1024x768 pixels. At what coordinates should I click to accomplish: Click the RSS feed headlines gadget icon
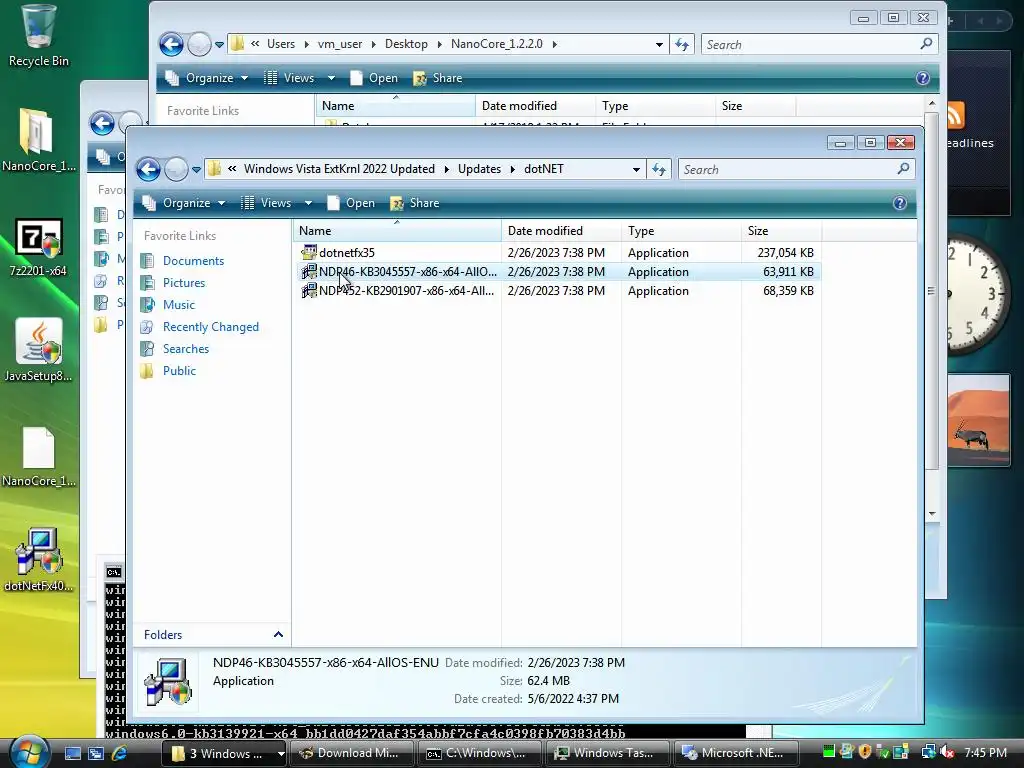[x=954, y=116]
